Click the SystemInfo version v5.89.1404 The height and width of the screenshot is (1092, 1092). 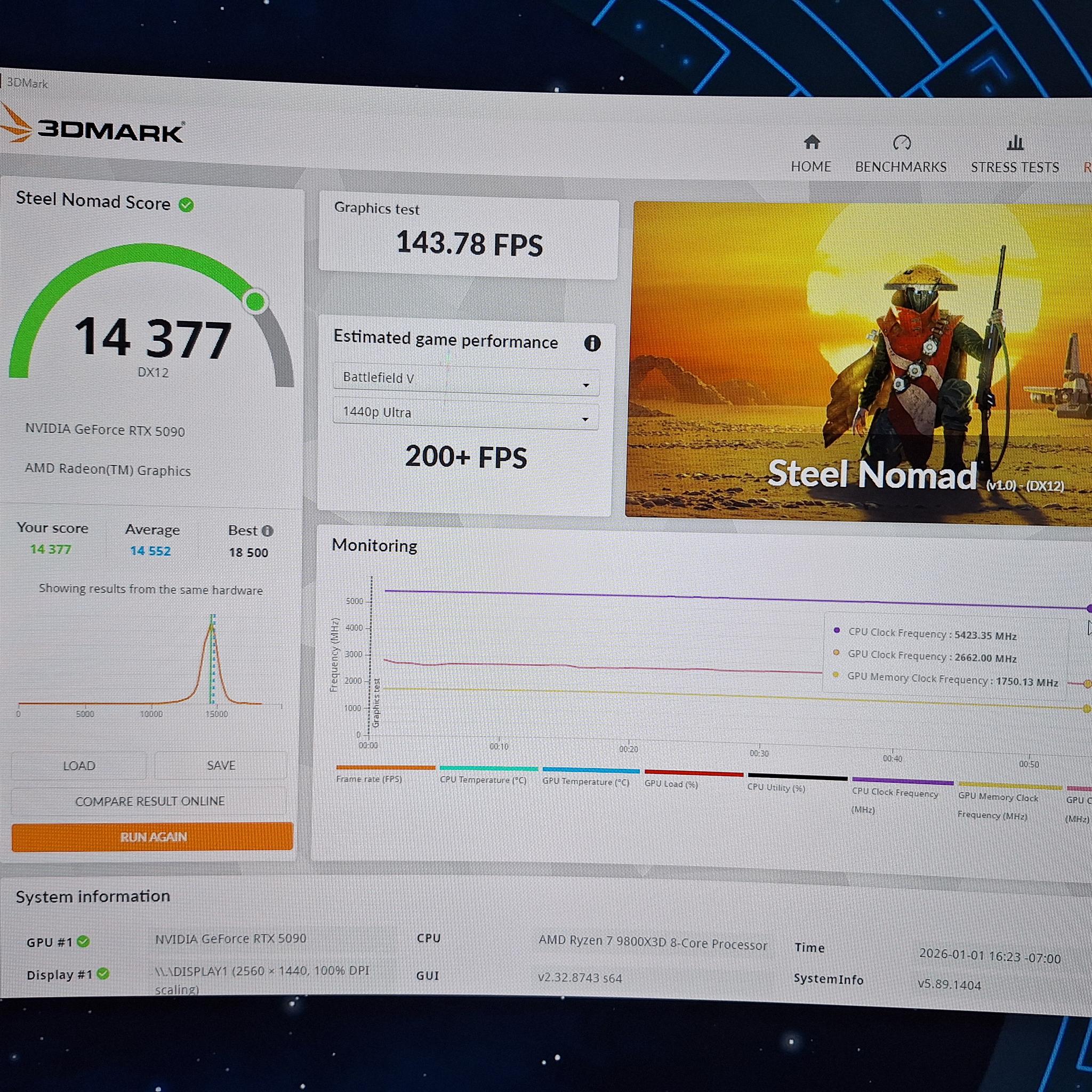(x=949, y=984)
